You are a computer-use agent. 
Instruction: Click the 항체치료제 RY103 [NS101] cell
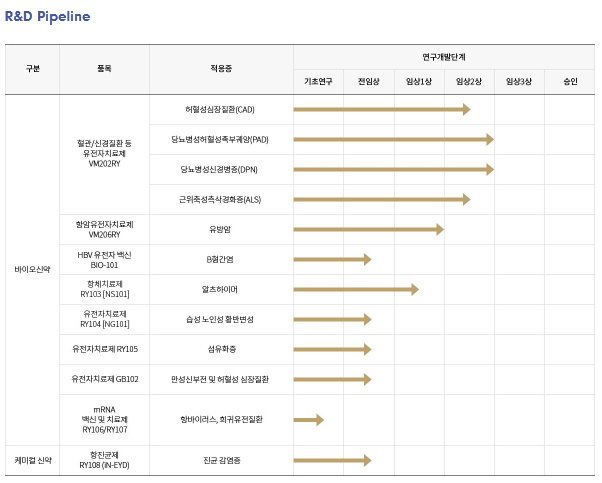(x=104, y=289)
